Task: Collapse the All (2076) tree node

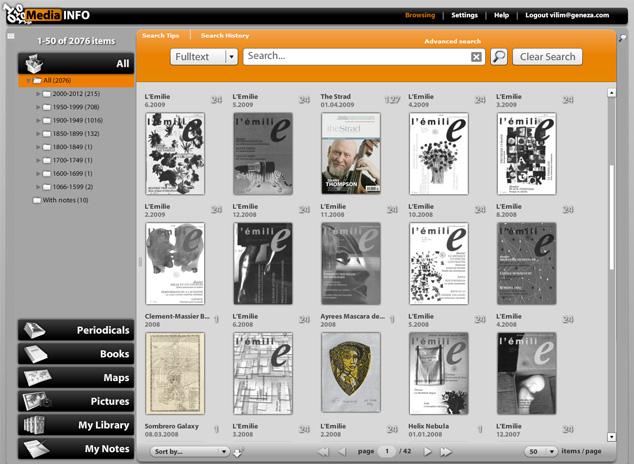Action: pyautogui.click(x=28, y=80)
